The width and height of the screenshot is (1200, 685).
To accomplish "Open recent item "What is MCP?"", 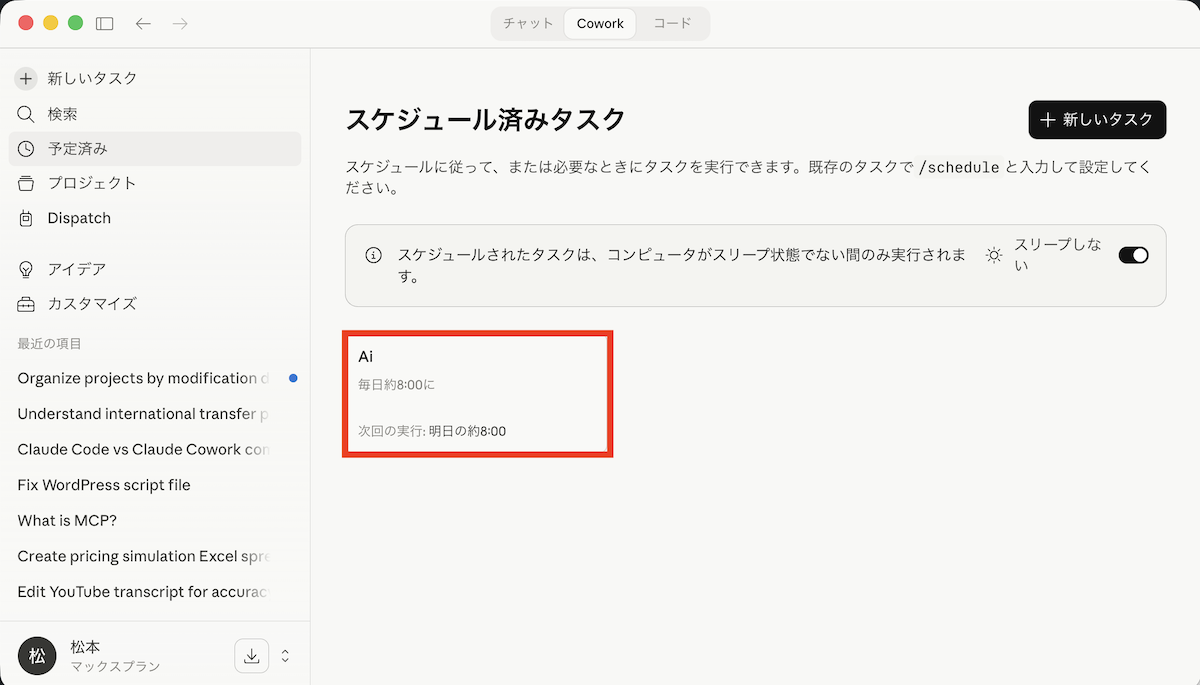I will point(67,520).
